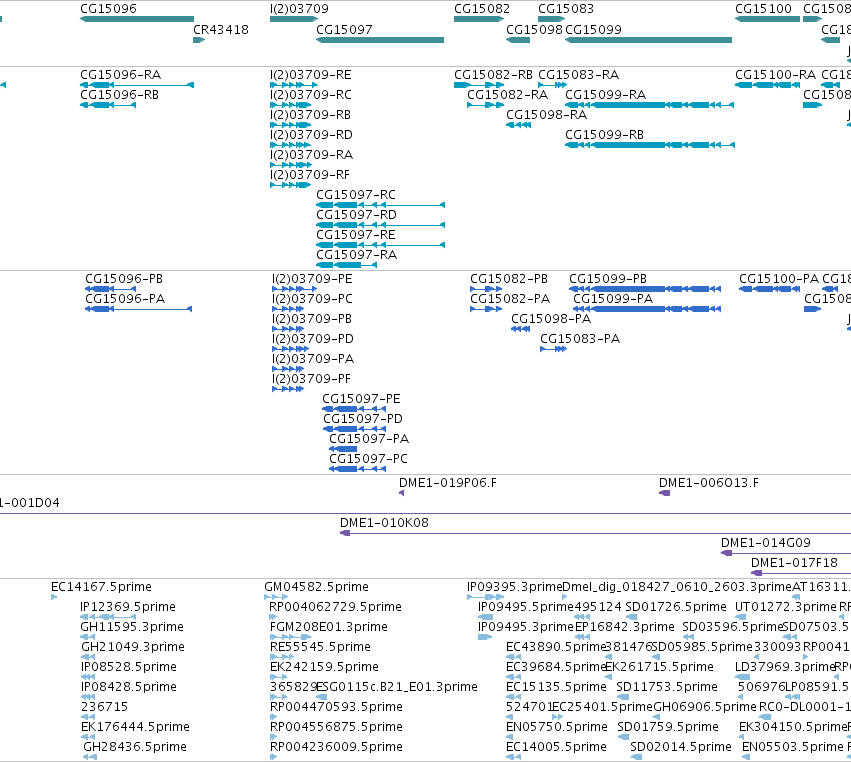Click transcript label CG15097-RA
The image size is (851, 762).
[x=357, y=255]
